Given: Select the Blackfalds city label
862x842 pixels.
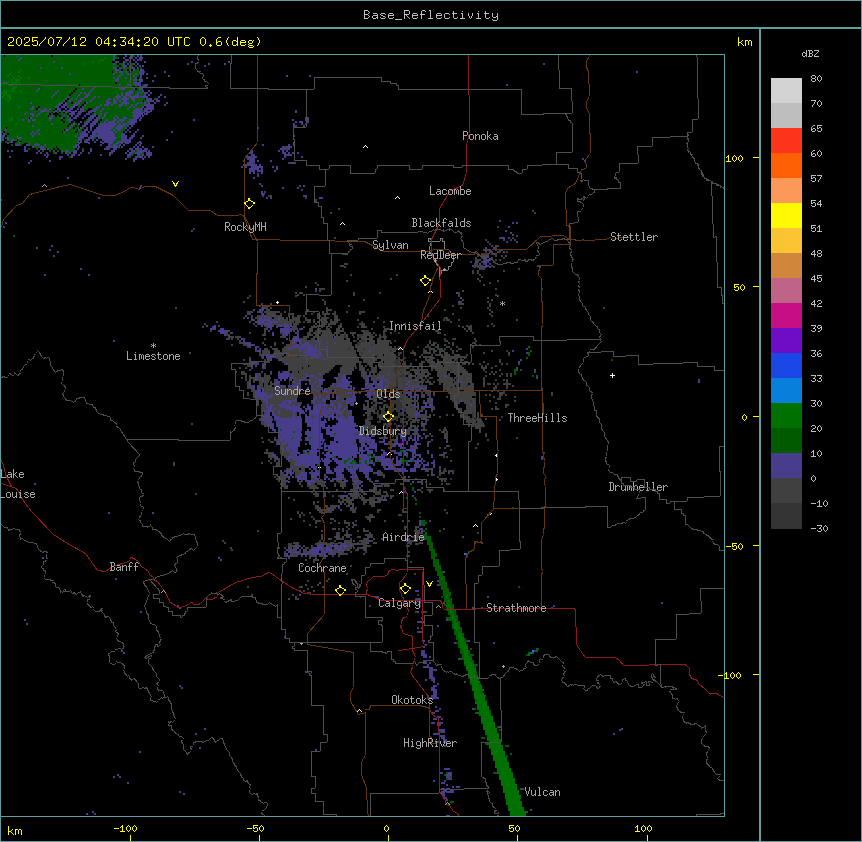Looking at the screenshot, I should pos(441,223).
